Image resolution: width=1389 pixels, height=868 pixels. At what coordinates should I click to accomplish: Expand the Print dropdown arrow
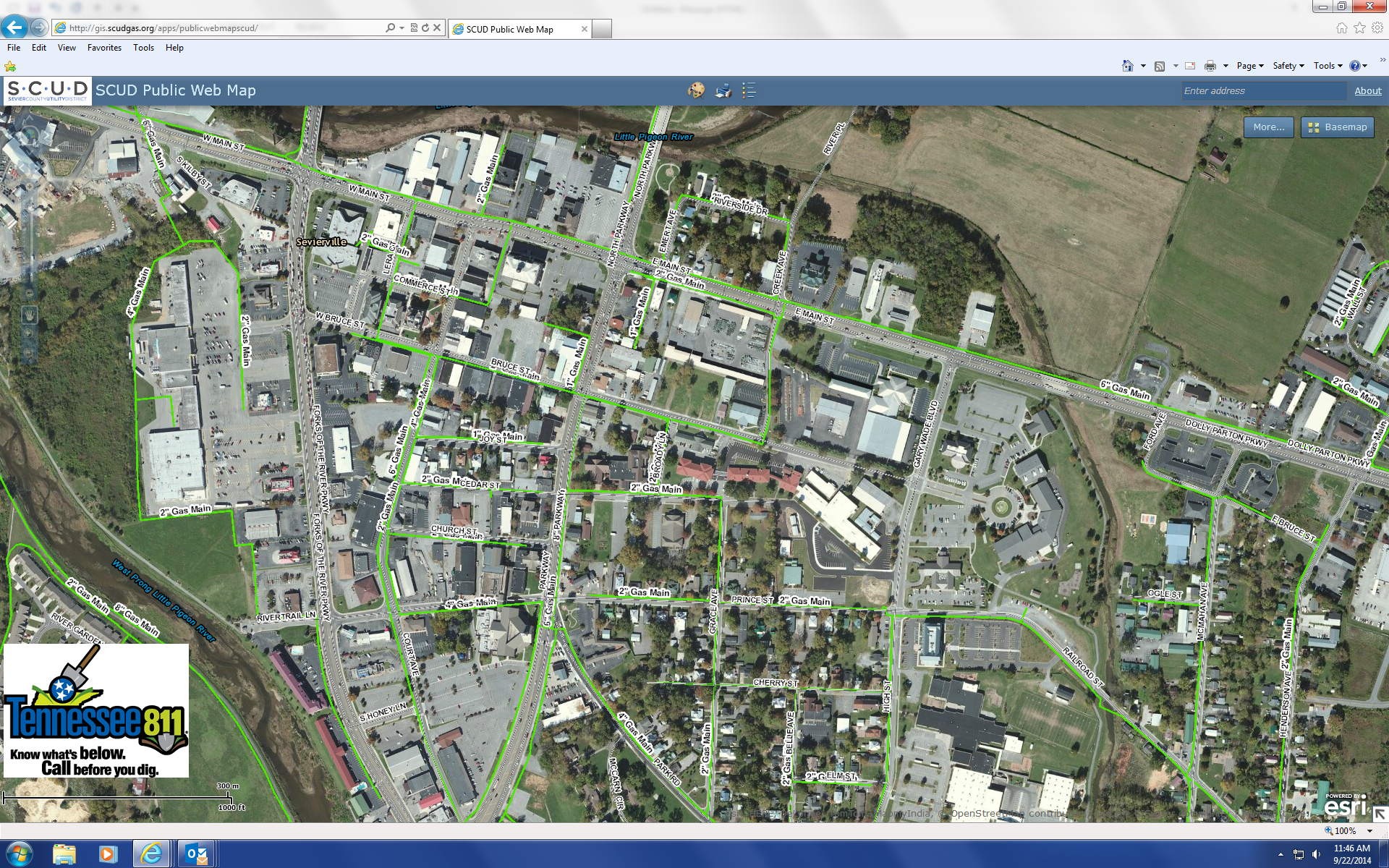(x=1226, y=66)
